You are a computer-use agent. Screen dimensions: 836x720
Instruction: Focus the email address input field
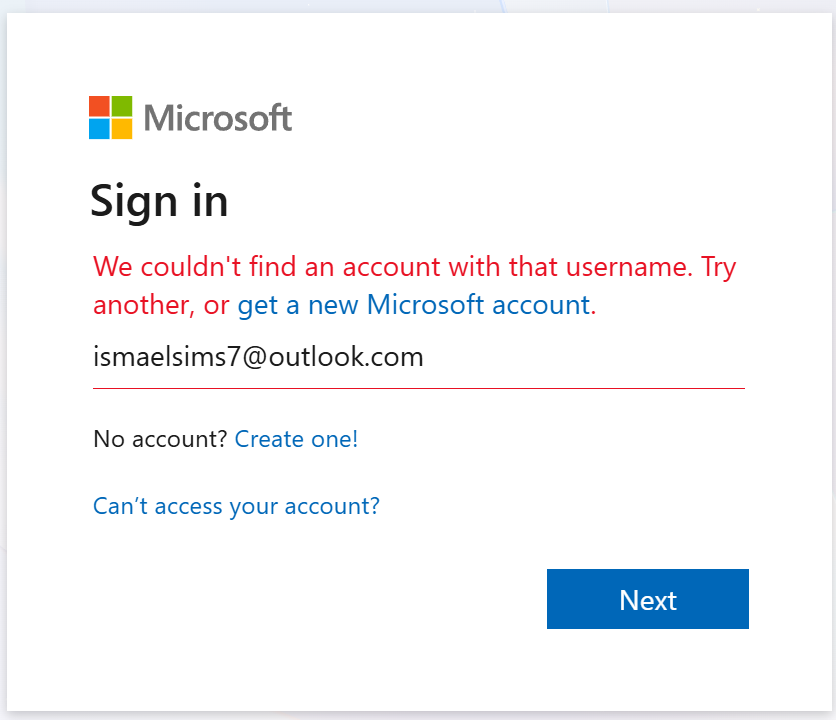tap(419, 357)
